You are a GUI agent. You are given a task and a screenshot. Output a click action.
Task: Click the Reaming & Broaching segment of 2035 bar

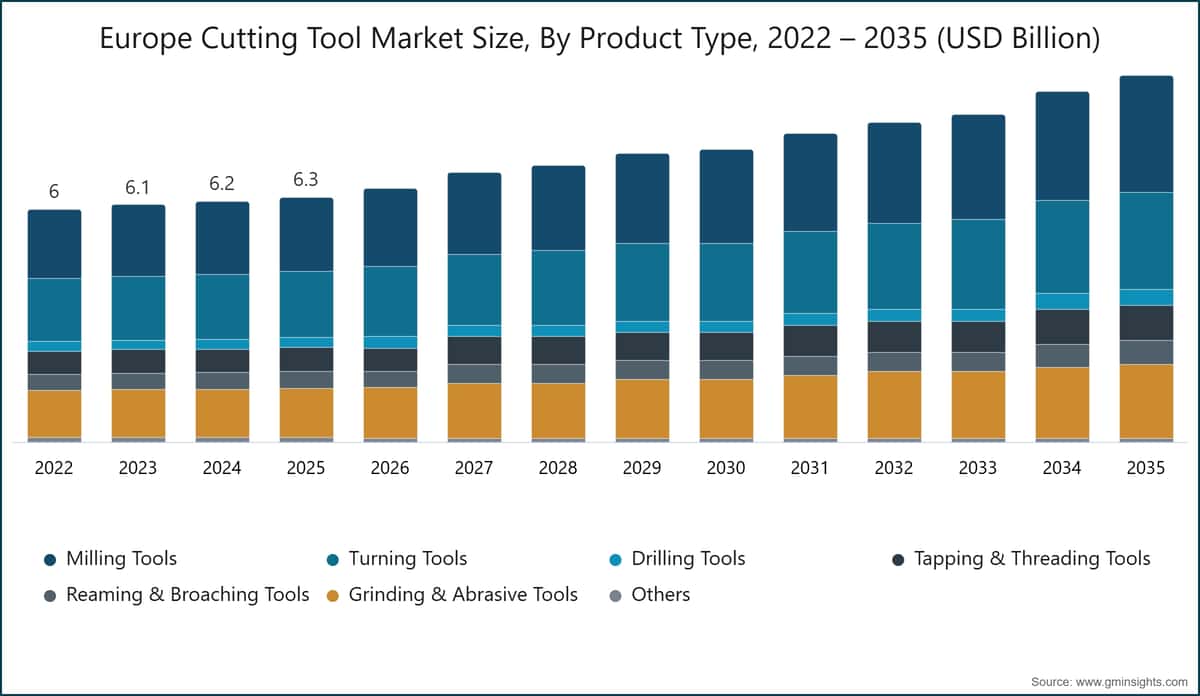(x=1146, y=352)
